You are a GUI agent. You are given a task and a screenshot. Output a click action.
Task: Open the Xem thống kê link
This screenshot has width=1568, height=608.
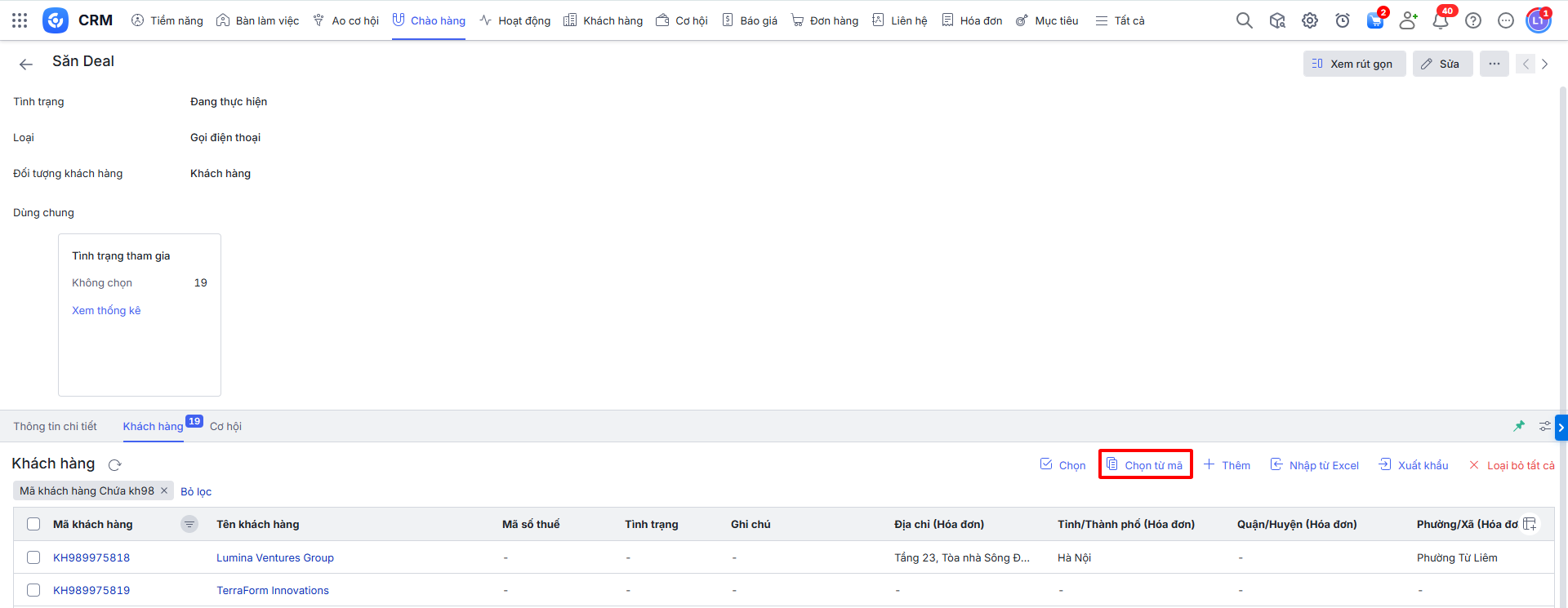[106, 310]
